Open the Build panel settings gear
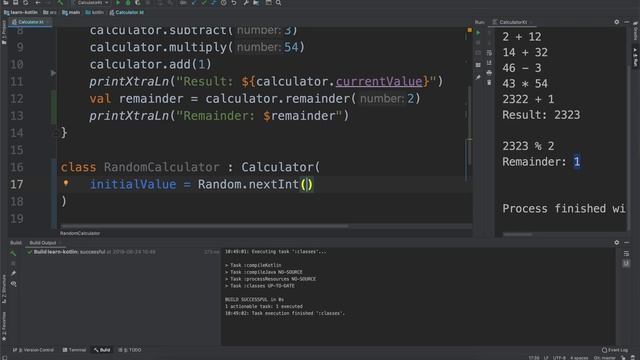This screenshot has height=360, width=640. click(x=617, y=242)
